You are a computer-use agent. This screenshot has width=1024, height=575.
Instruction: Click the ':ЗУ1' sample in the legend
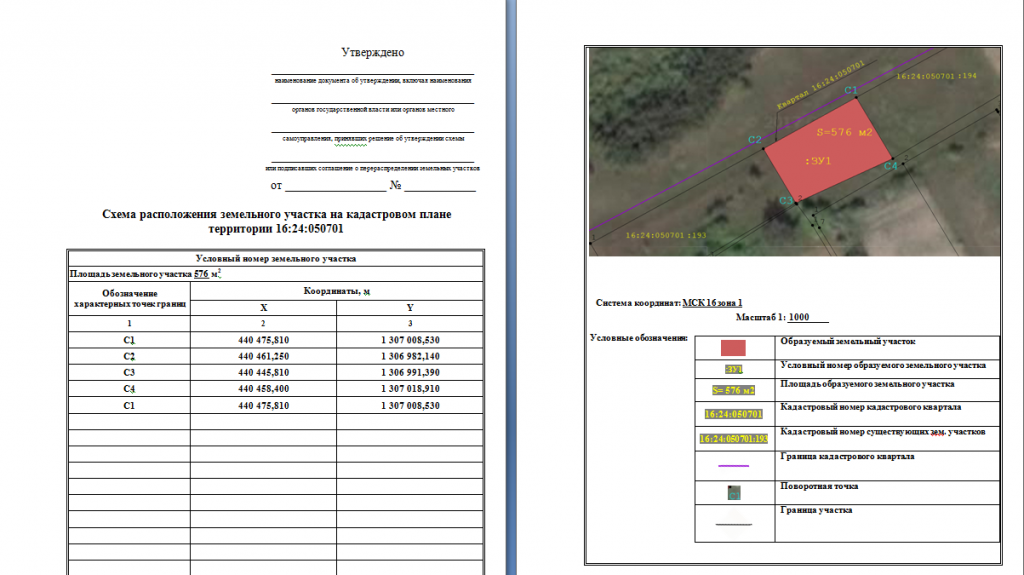click(734, 370)
